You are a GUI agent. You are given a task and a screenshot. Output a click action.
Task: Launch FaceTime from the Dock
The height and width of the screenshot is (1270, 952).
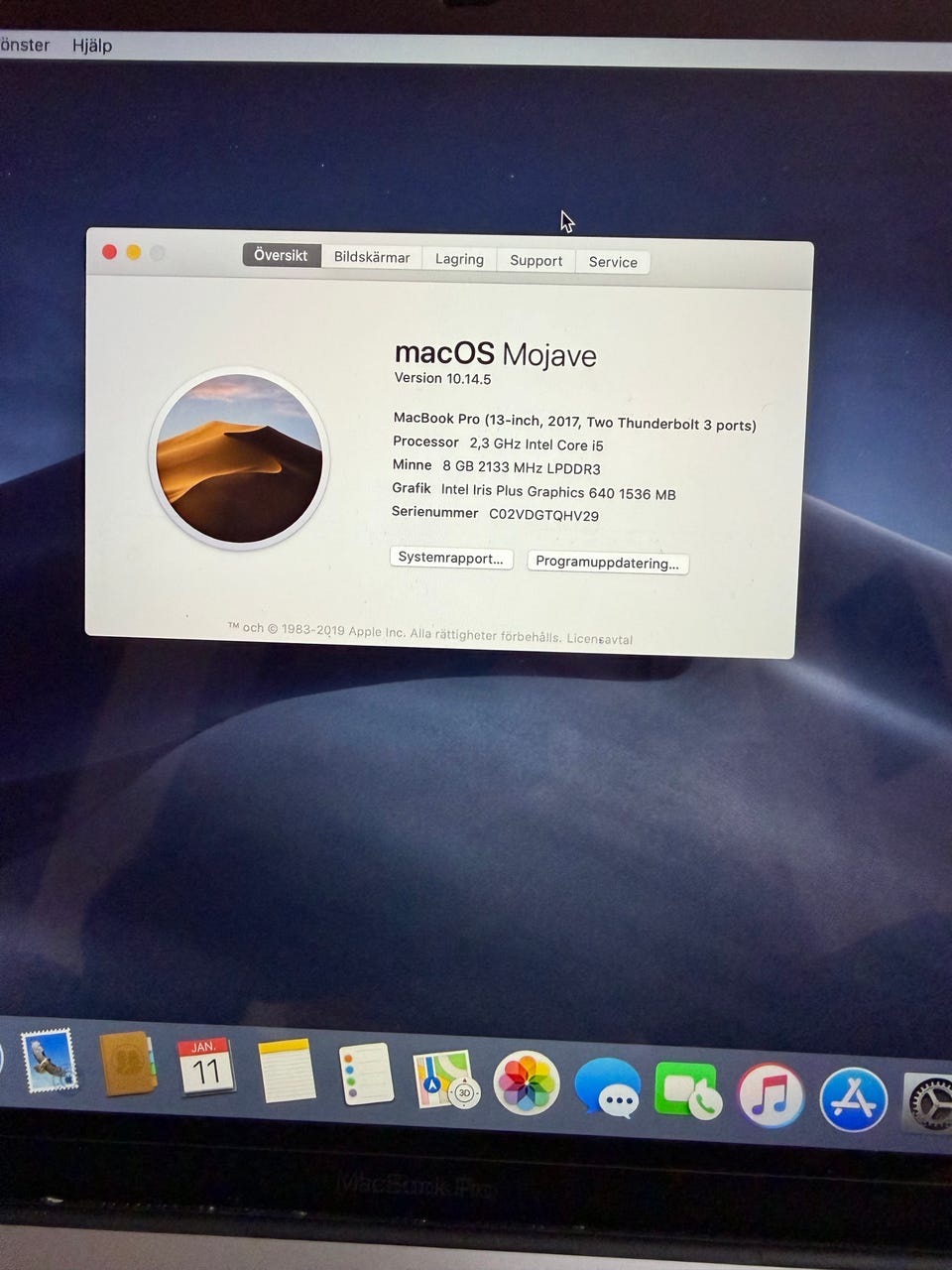(687, 1091)
